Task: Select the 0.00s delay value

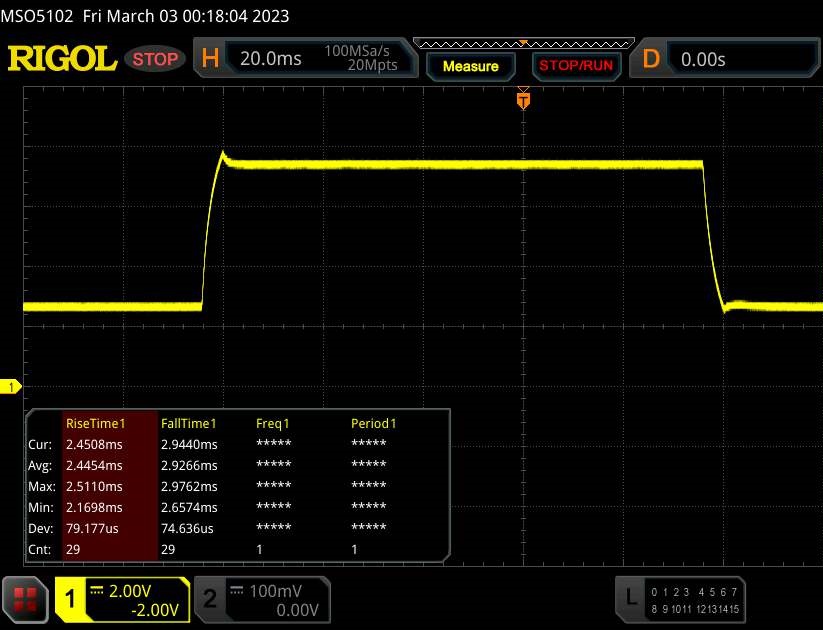Action: pos(703,59)
